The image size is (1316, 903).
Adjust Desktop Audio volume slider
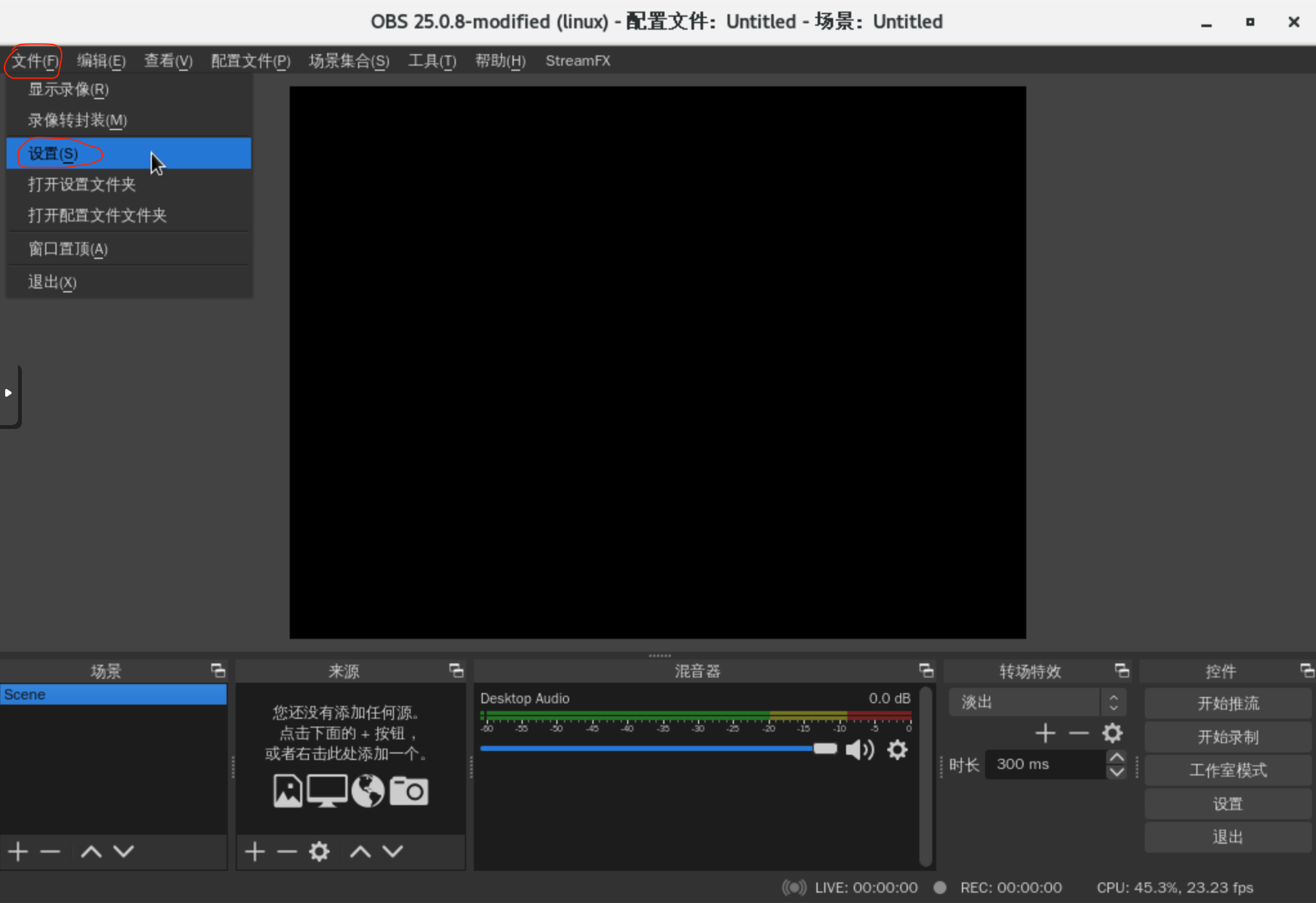[658, 748]
